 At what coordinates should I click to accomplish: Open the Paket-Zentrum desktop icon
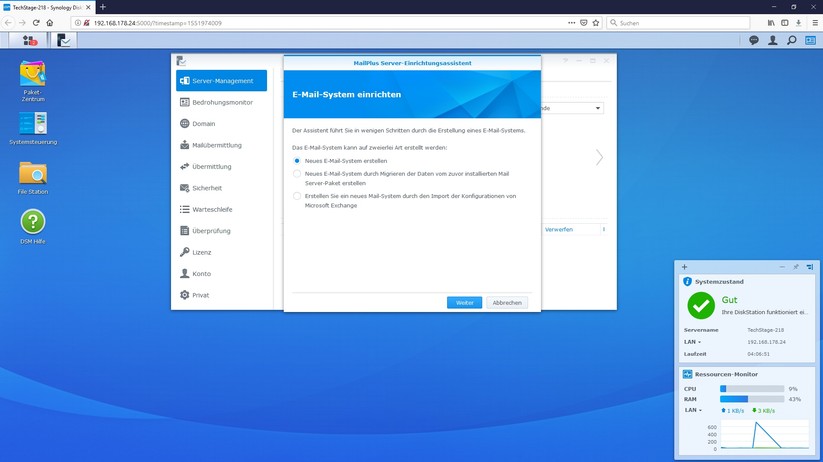pyautogui.click(x=33, y=74)
